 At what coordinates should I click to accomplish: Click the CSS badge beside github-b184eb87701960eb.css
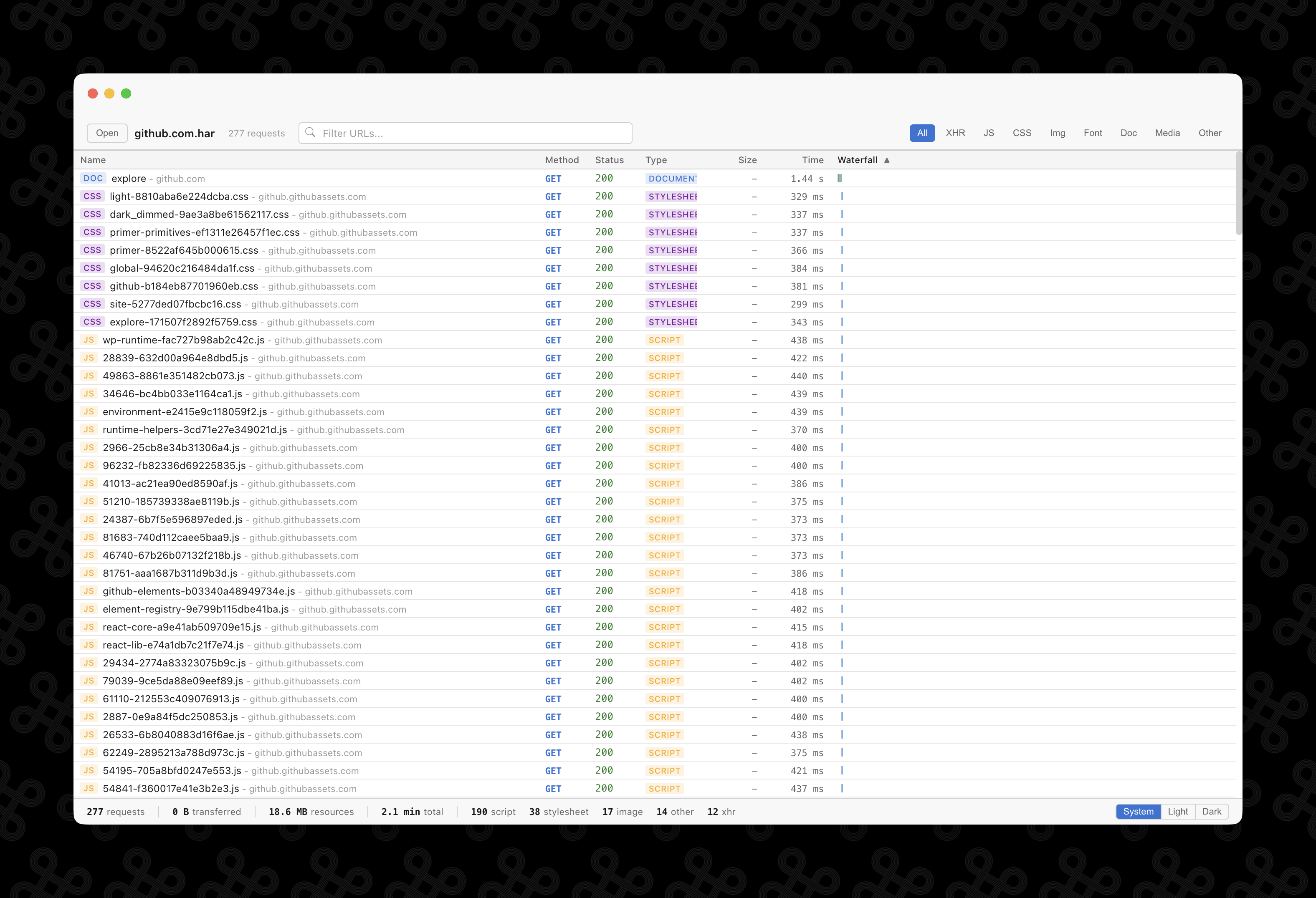(x=92, y=286)
